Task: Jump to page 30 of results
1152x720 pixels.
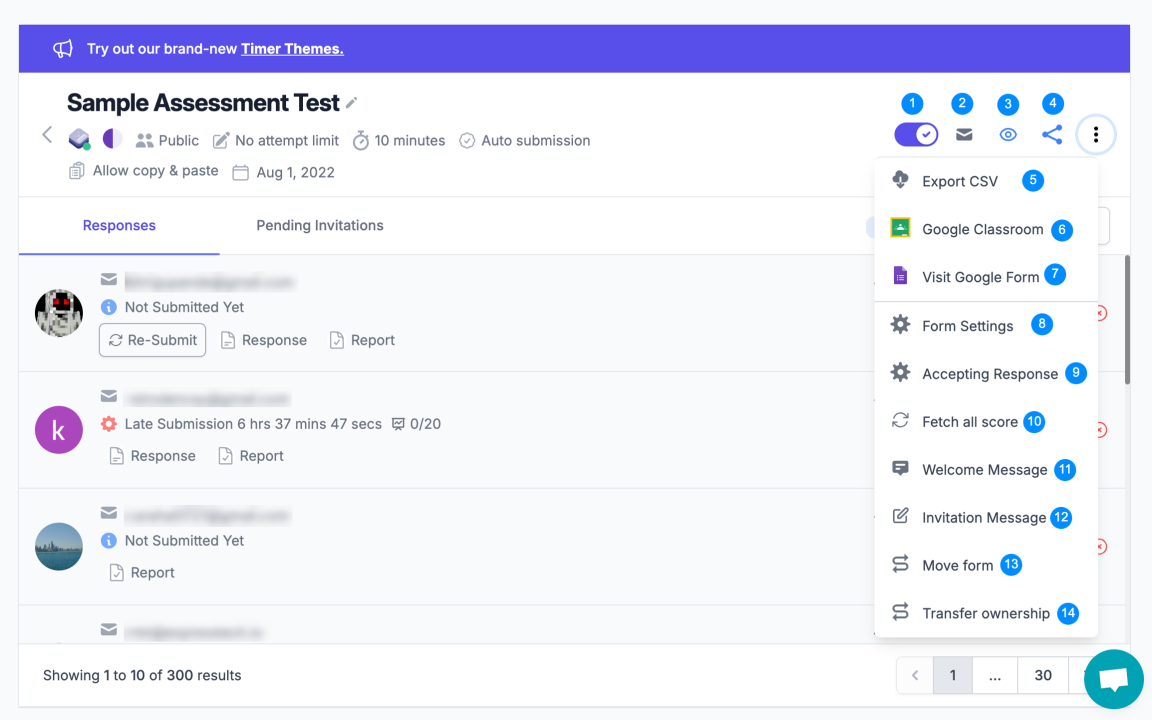Action: [x=1042, y=675]
